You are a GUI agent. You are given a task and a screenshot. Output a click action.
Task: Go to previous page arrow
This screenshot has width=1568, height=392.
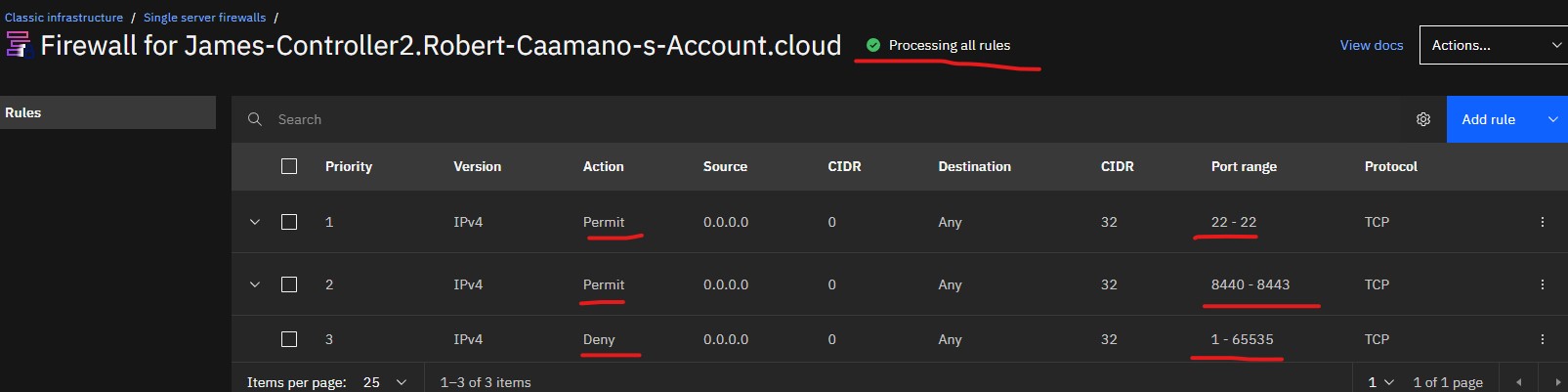click(1518, 382)
